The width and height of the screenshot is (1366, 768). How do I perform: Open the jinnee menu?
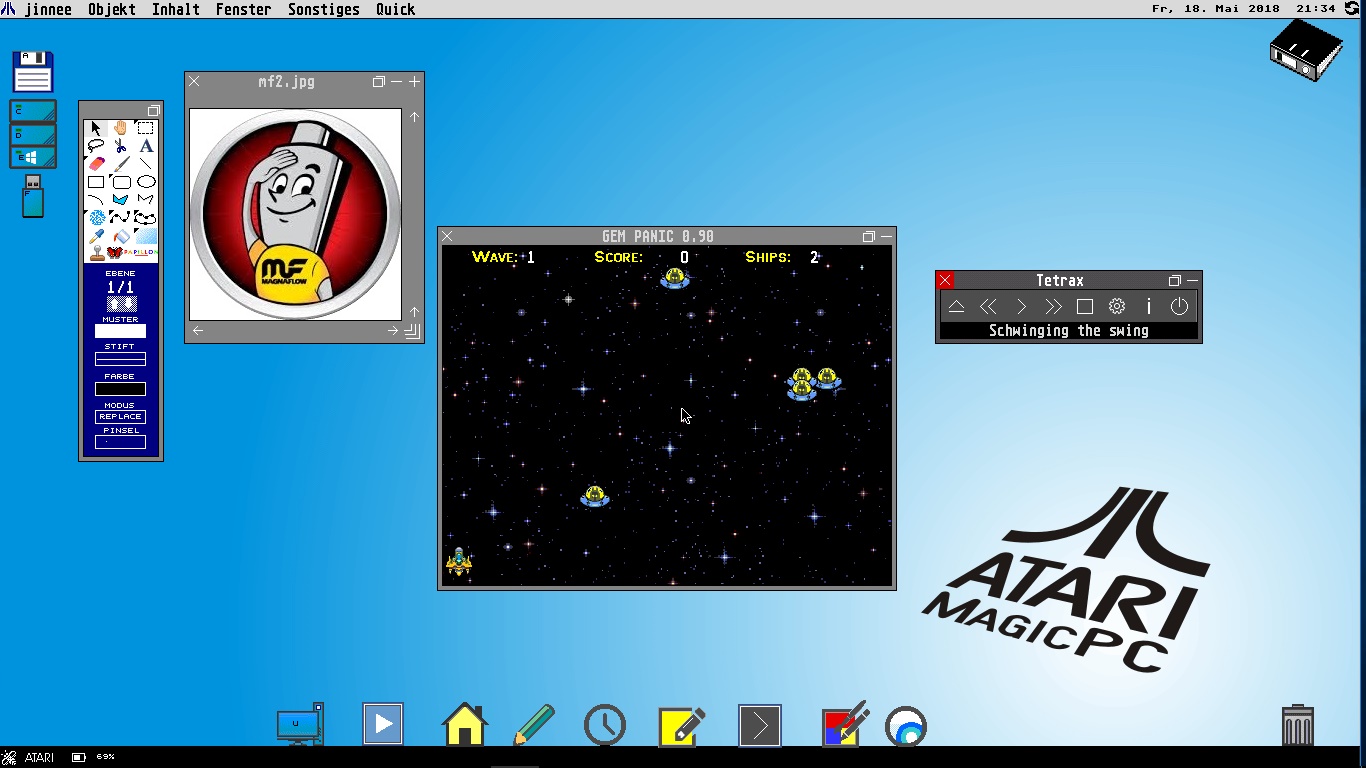[47, 9]
